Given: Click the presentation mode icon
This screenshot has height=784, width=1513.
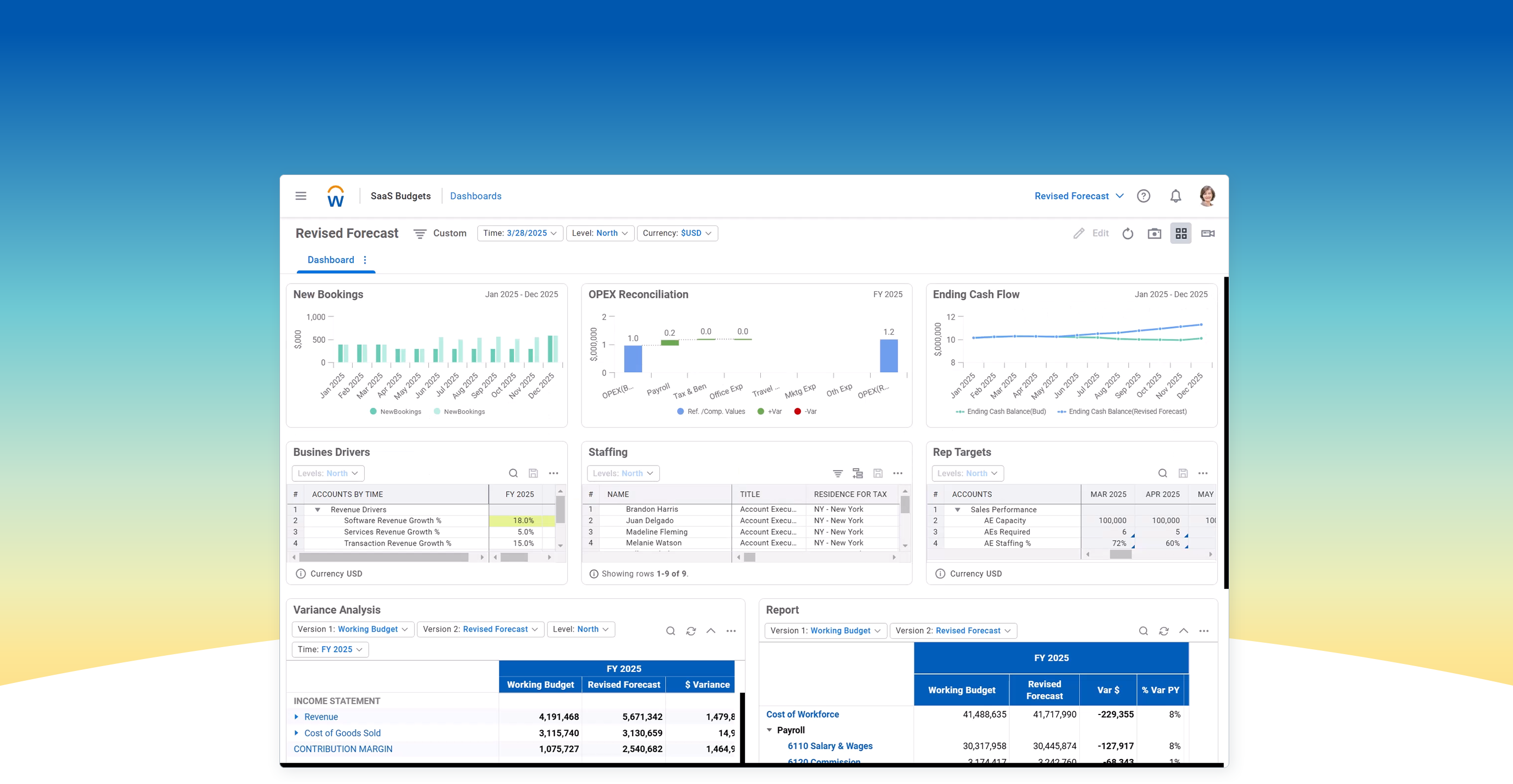Looking at the screenshot, I should [x=1208, y=234].
